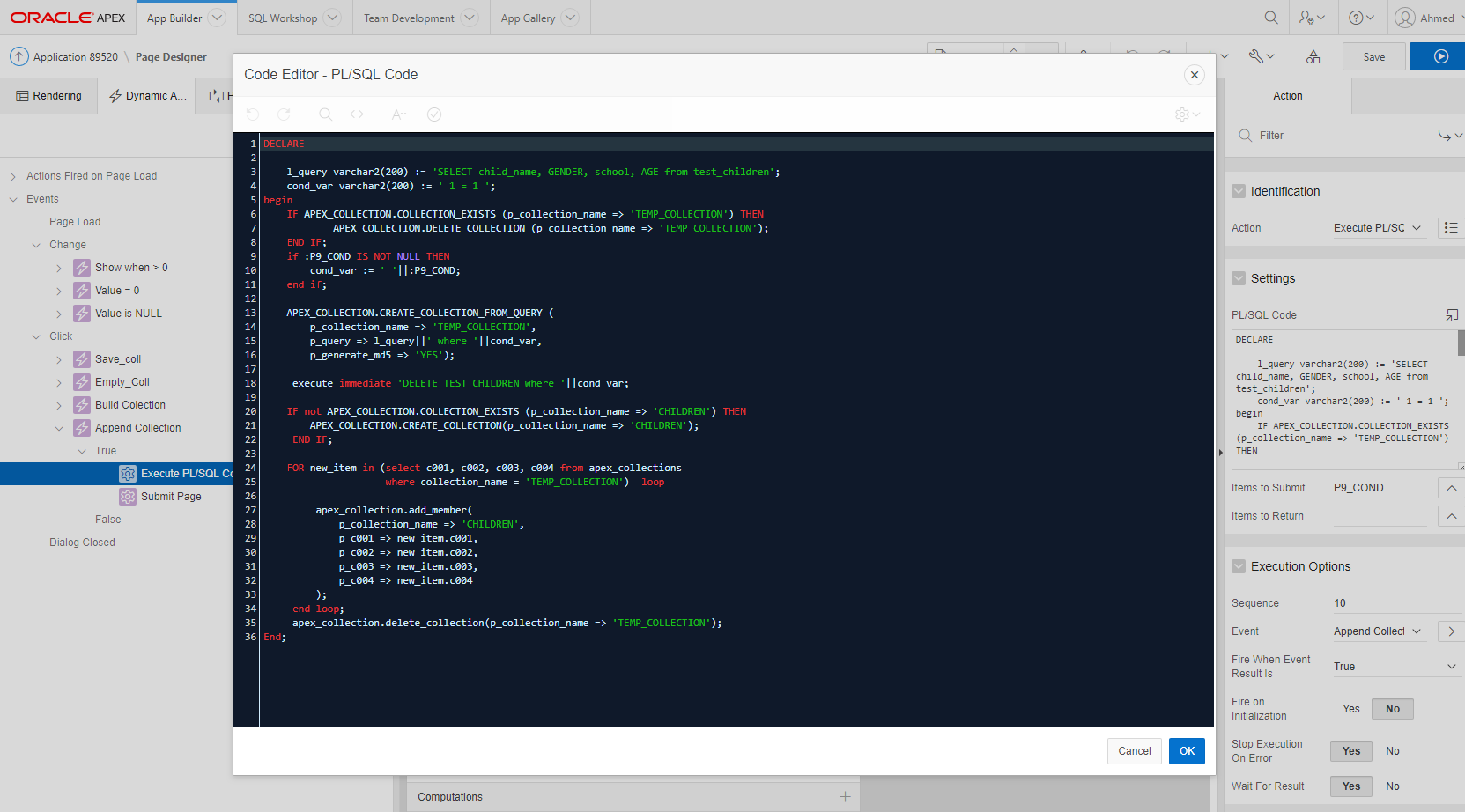
Task: Collapse the Append Collection node
Action: [59, 428]
